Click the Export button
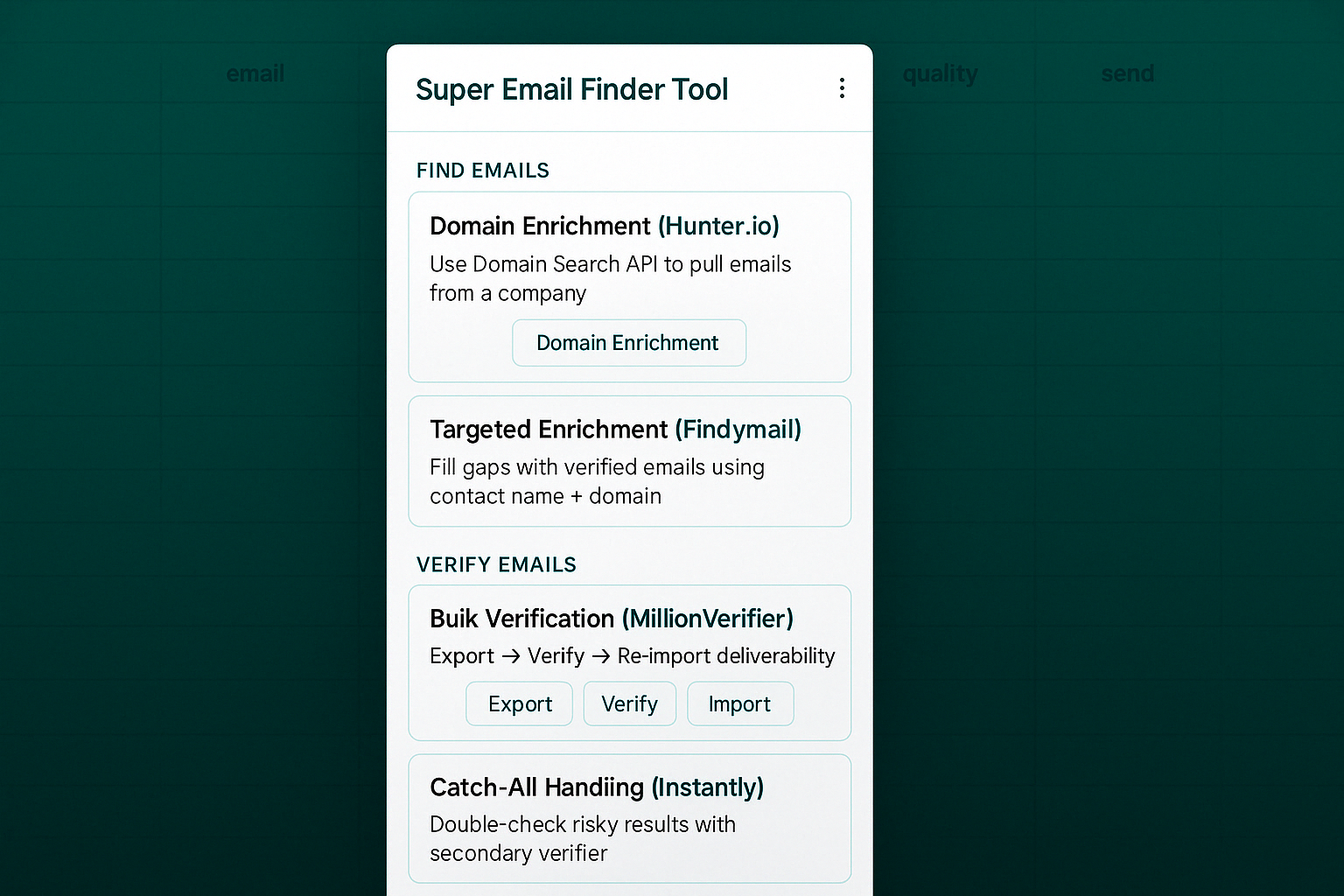Viewport: 1344px width, 896px height. pos(519,704)
